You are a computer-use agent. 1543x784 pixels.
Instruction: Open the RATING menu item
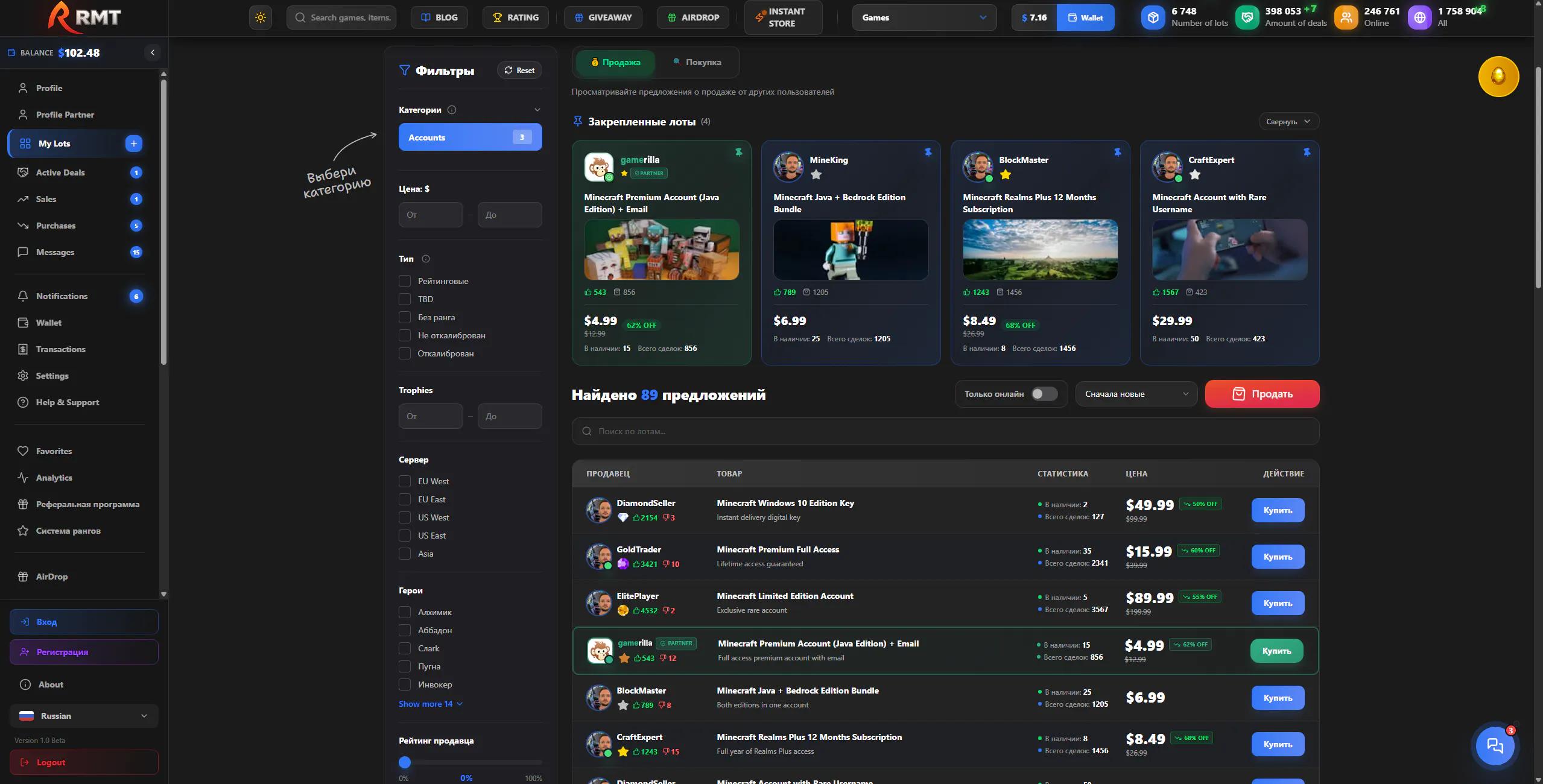515,17
